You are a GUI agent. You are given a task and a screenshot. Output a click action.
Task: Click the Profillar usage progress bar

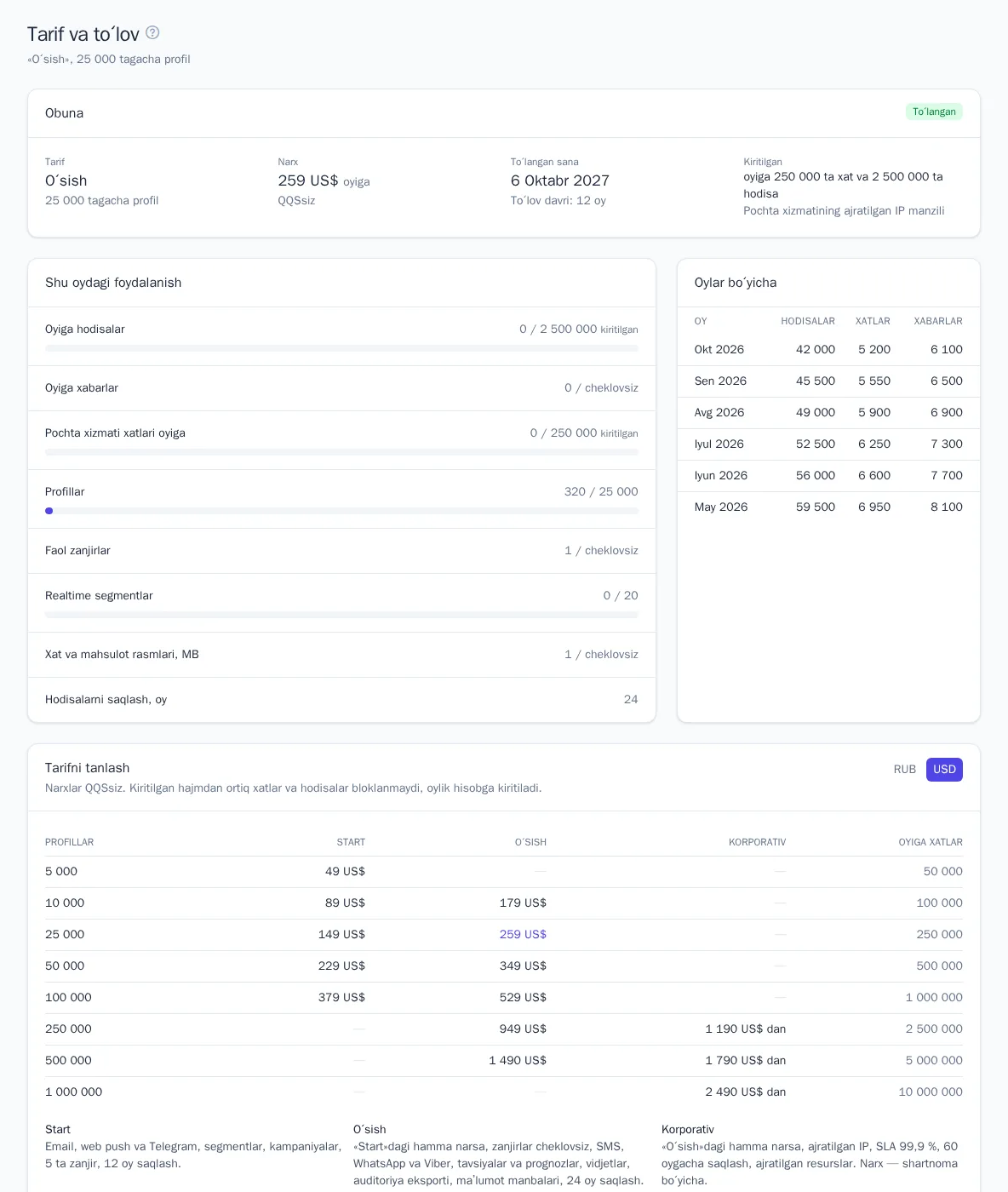pyautogui.click(x=341, y=511)
